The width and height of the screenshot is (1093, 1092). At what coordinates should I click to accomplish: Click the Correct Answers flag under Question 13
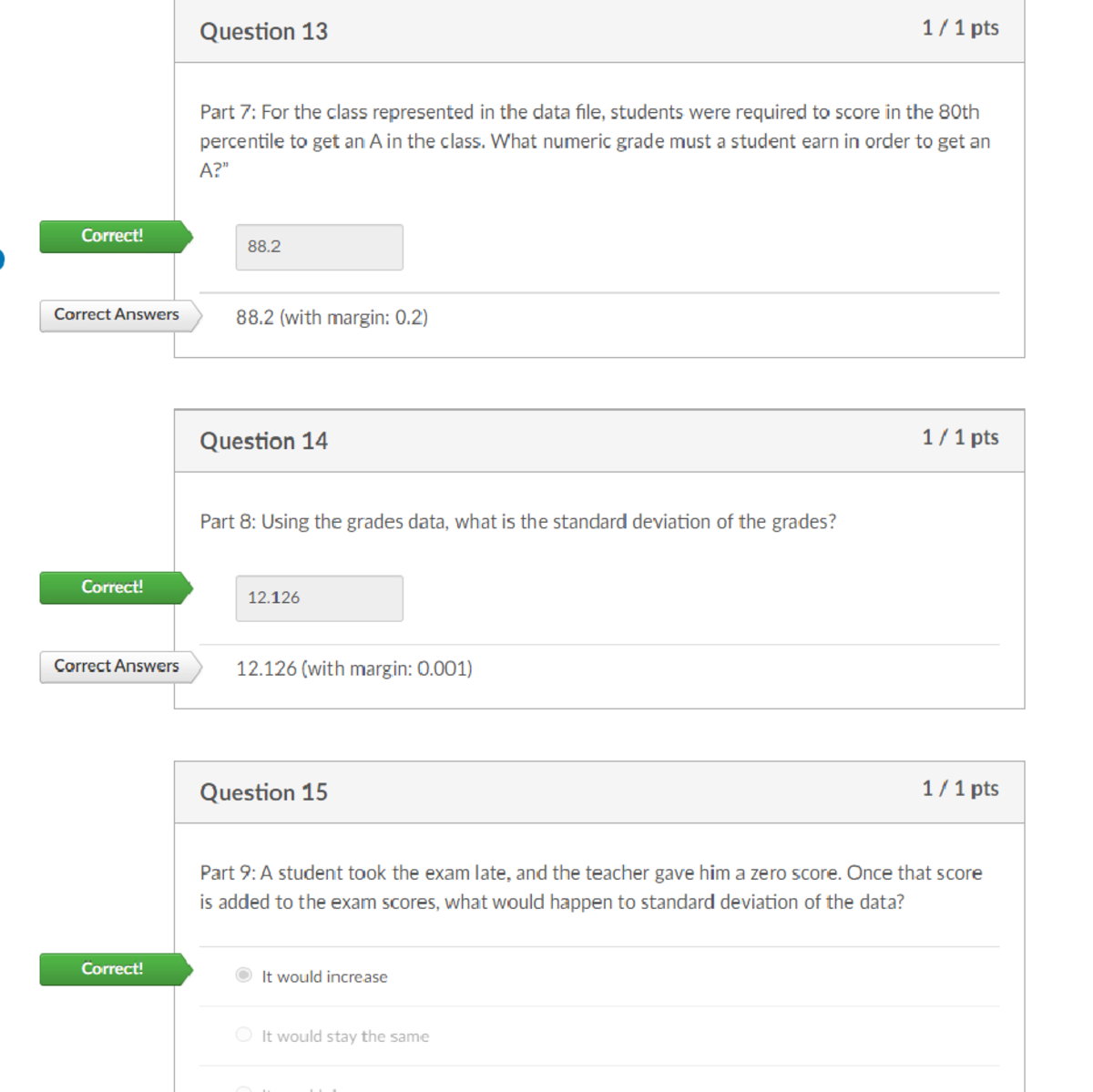click(x=117, y=315)
